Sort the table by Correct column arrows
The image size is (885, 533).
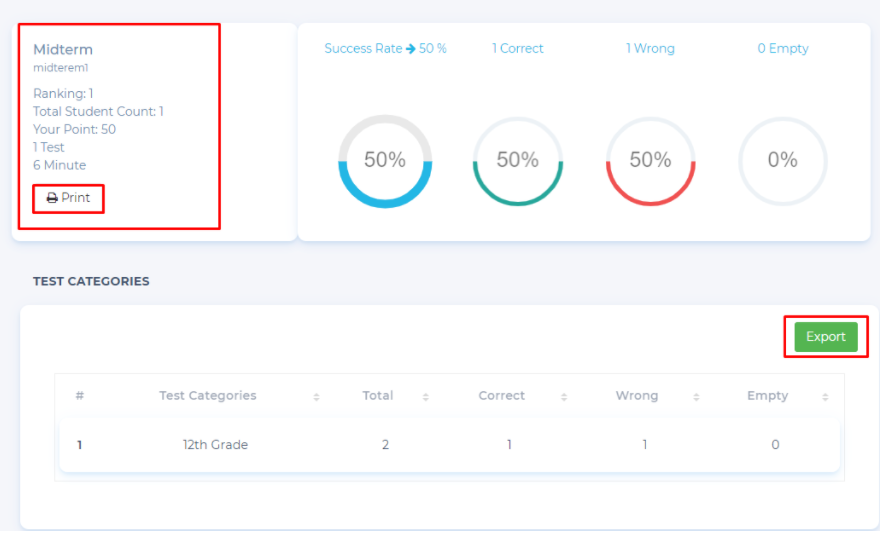pos(563,397)
